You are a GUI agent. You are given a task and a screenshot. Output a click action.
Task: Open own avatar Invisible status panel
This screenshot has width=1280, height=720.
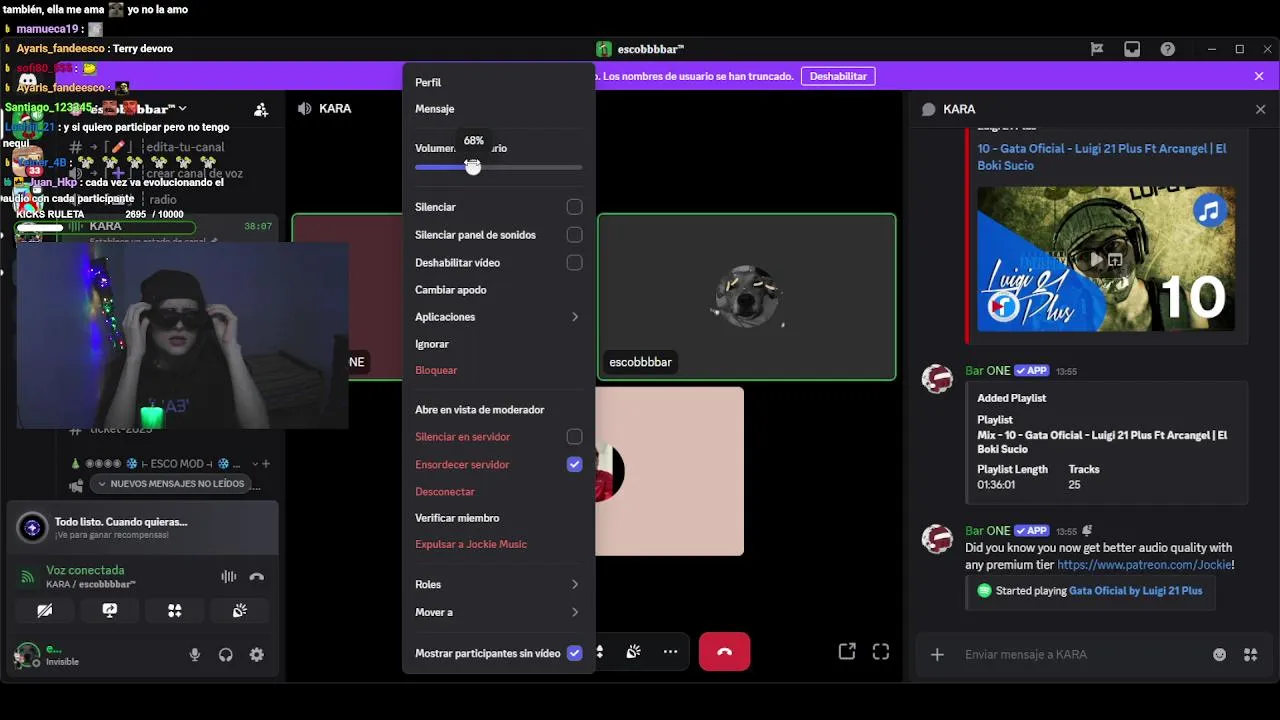(x=47, y=655)
